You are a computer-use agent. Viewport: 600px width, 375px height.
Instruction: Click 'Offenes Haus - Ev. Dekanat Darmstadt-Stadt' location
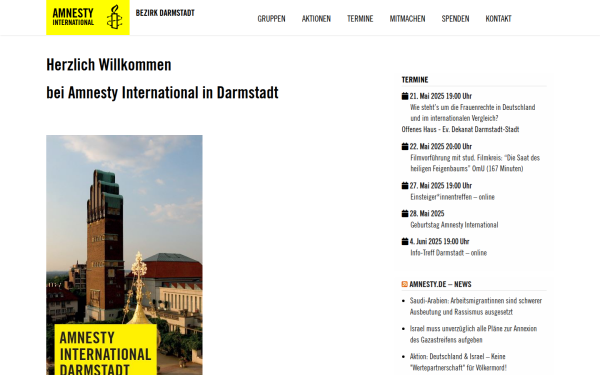tap(460, 129)
